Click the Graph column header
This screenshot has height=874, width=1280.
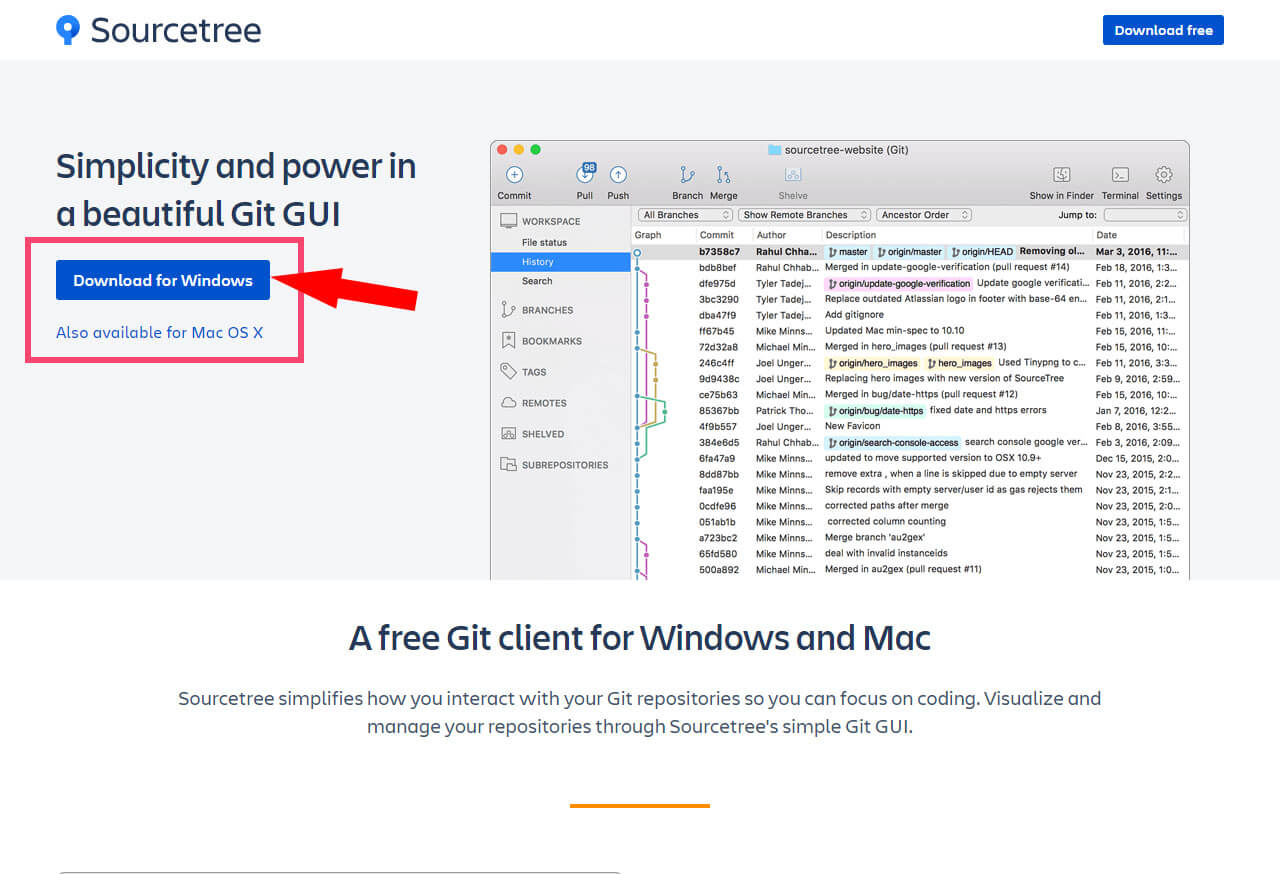click(648, 235)
